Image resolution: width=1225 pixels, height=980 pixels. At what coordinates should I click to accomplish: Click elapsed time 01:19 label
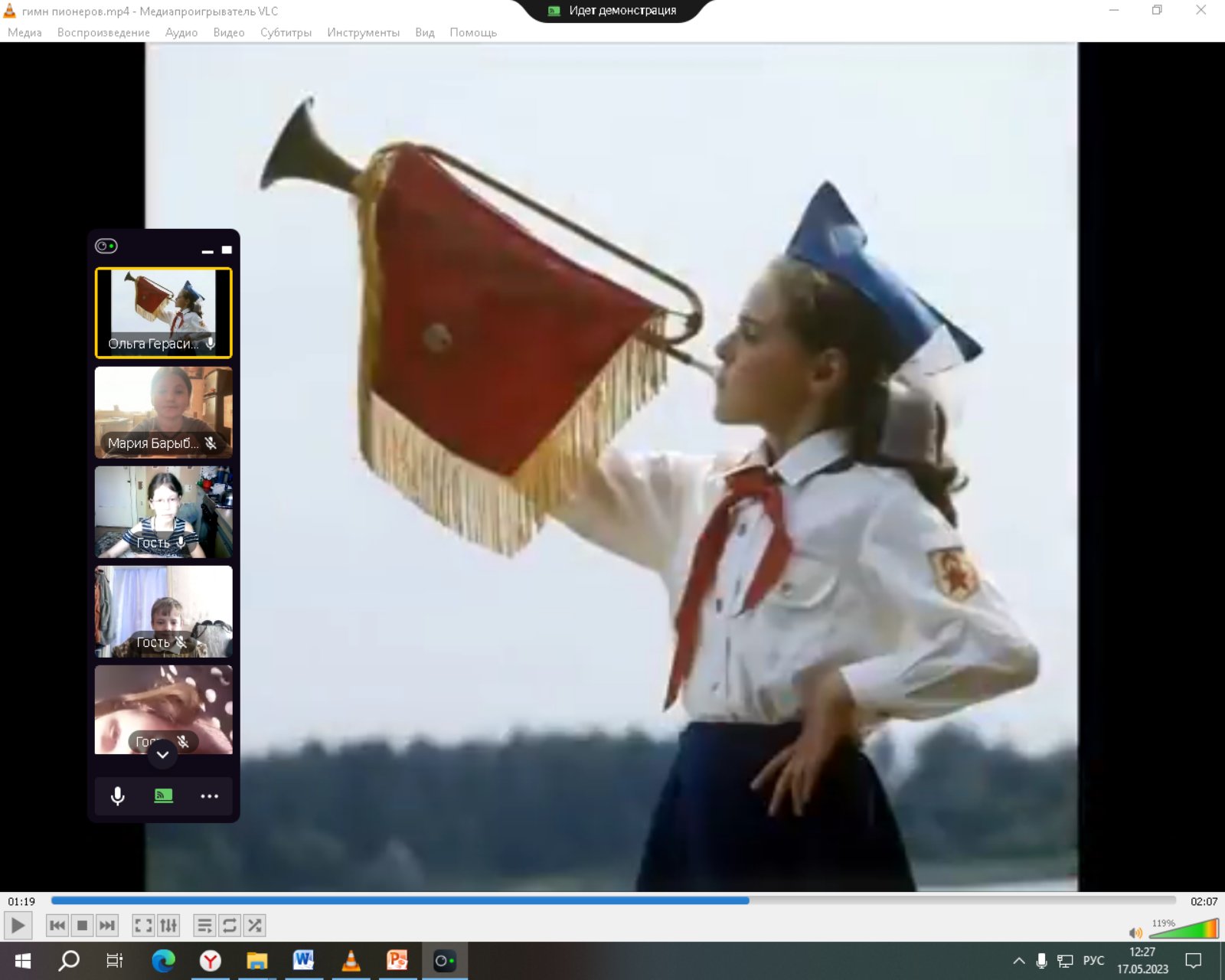point(21,901)
